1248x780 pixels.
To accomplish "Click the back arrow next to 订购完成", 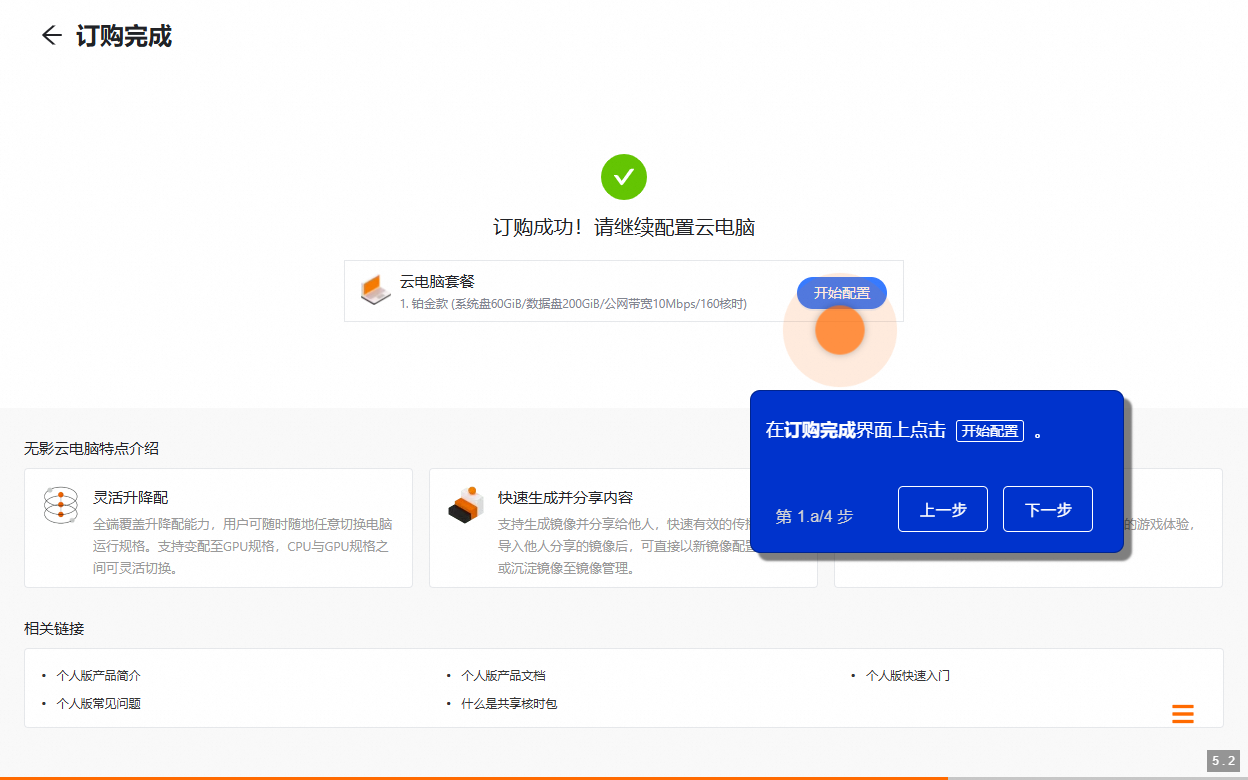I will 49,37.
